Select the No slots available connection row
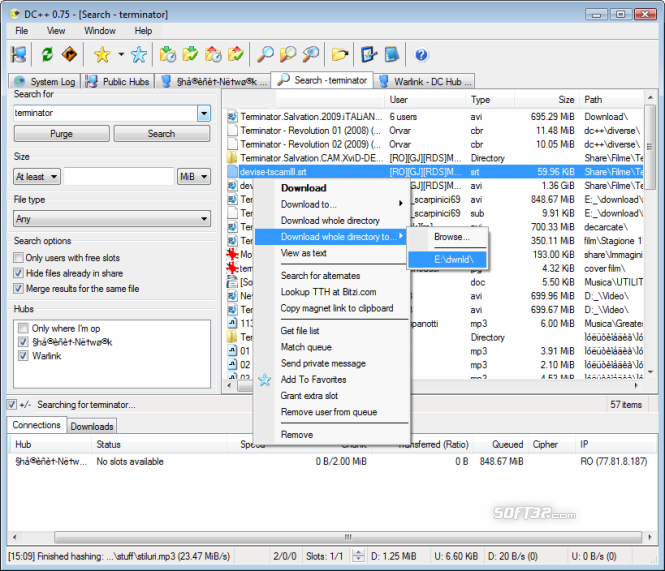 pos(332,461)
